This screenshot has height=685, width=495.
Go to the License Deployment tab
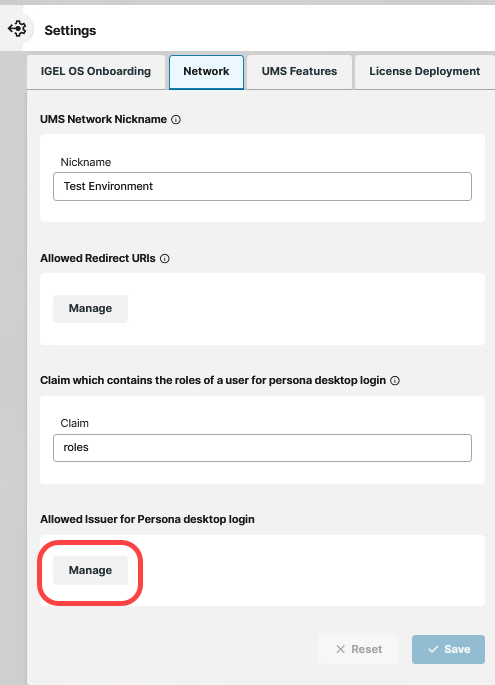(x=424, y=72)
